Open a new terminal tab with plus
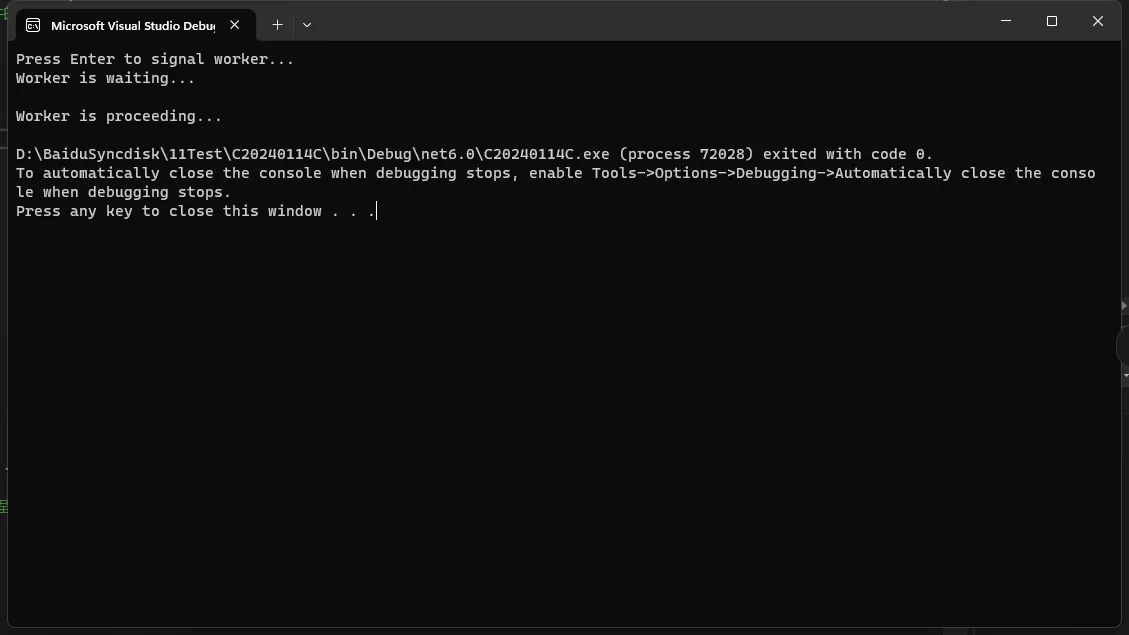Viewport: 1129px width, 635px height. (277, 24)
